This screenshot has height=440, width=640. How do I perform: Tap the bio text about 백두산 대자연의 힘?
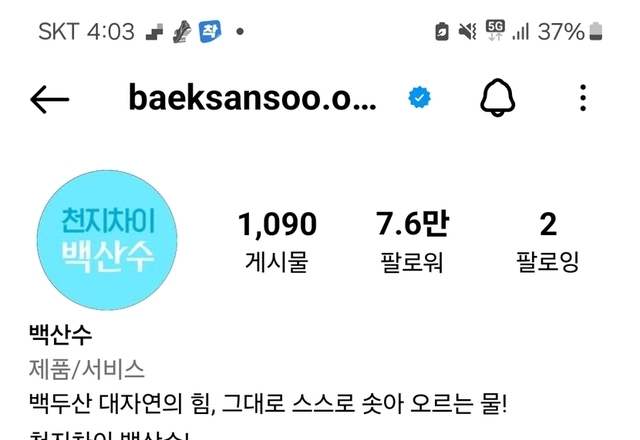pos(268,404)
